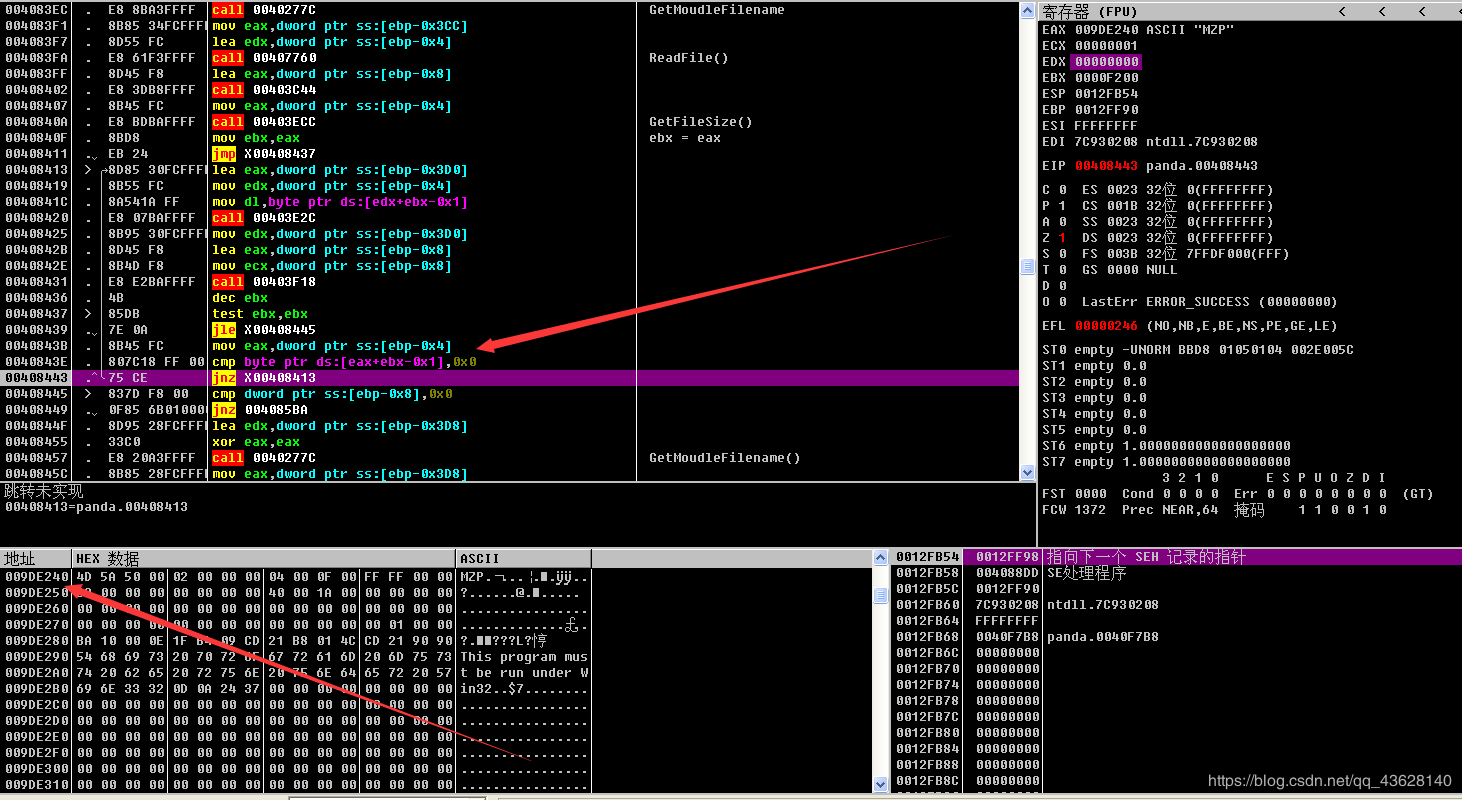Click the SE处理程序 stack comment
The width and height of the screenshot is (1462, 800).
pos(1087,574)
